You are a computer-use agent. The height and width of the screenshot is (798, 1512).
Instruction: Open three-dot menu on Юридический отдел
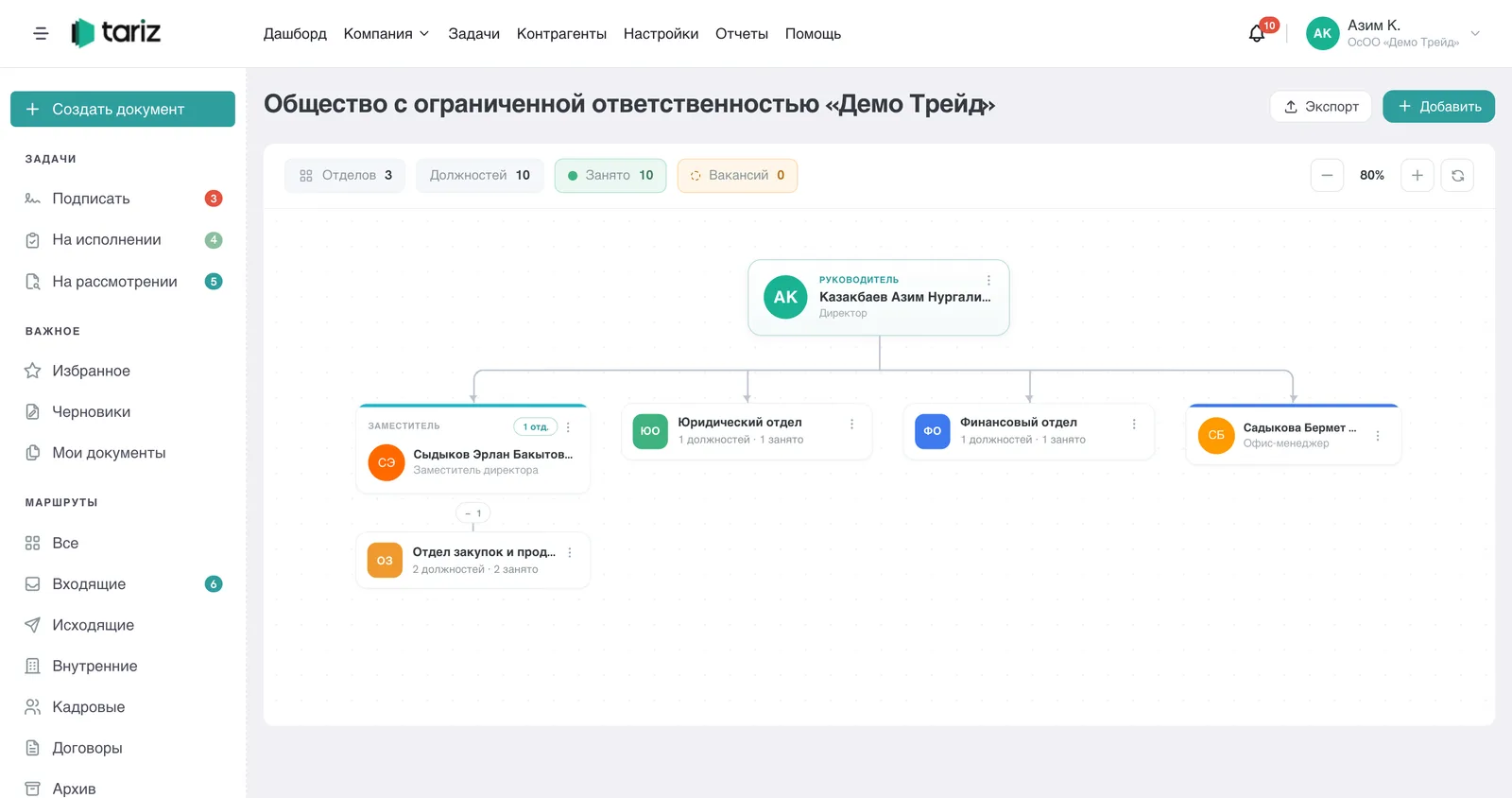click(851, 425)
